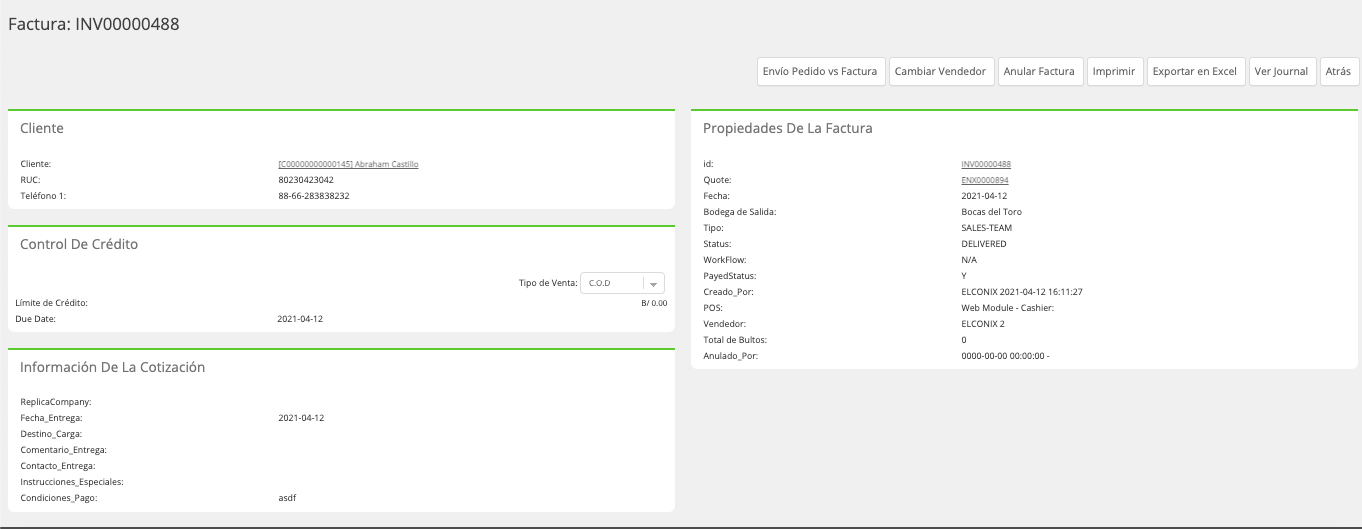The image size is (1362, 529).
Task: Click the Teléfono 1: label
Action: click(x=43, y=196)
